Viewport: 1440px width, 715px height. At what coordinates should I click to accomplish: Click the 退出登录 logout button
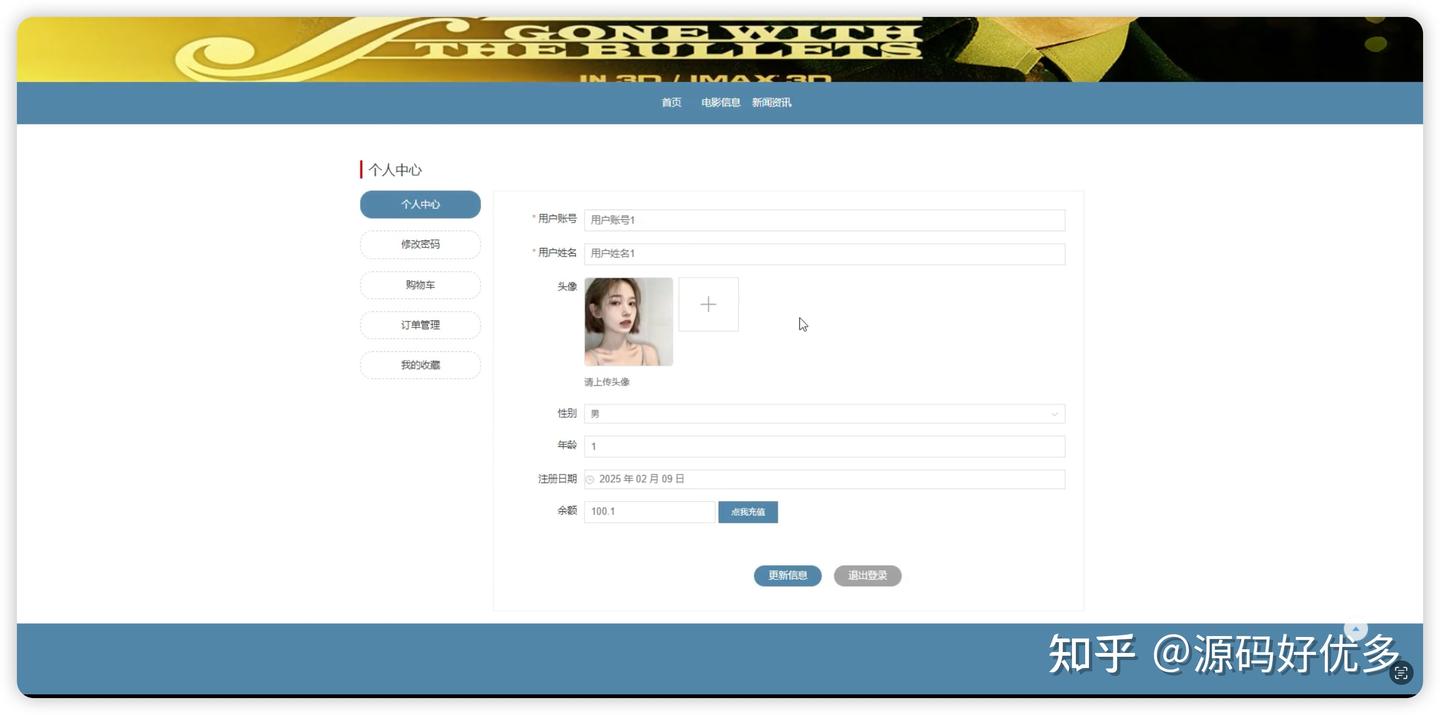[867, 575]
